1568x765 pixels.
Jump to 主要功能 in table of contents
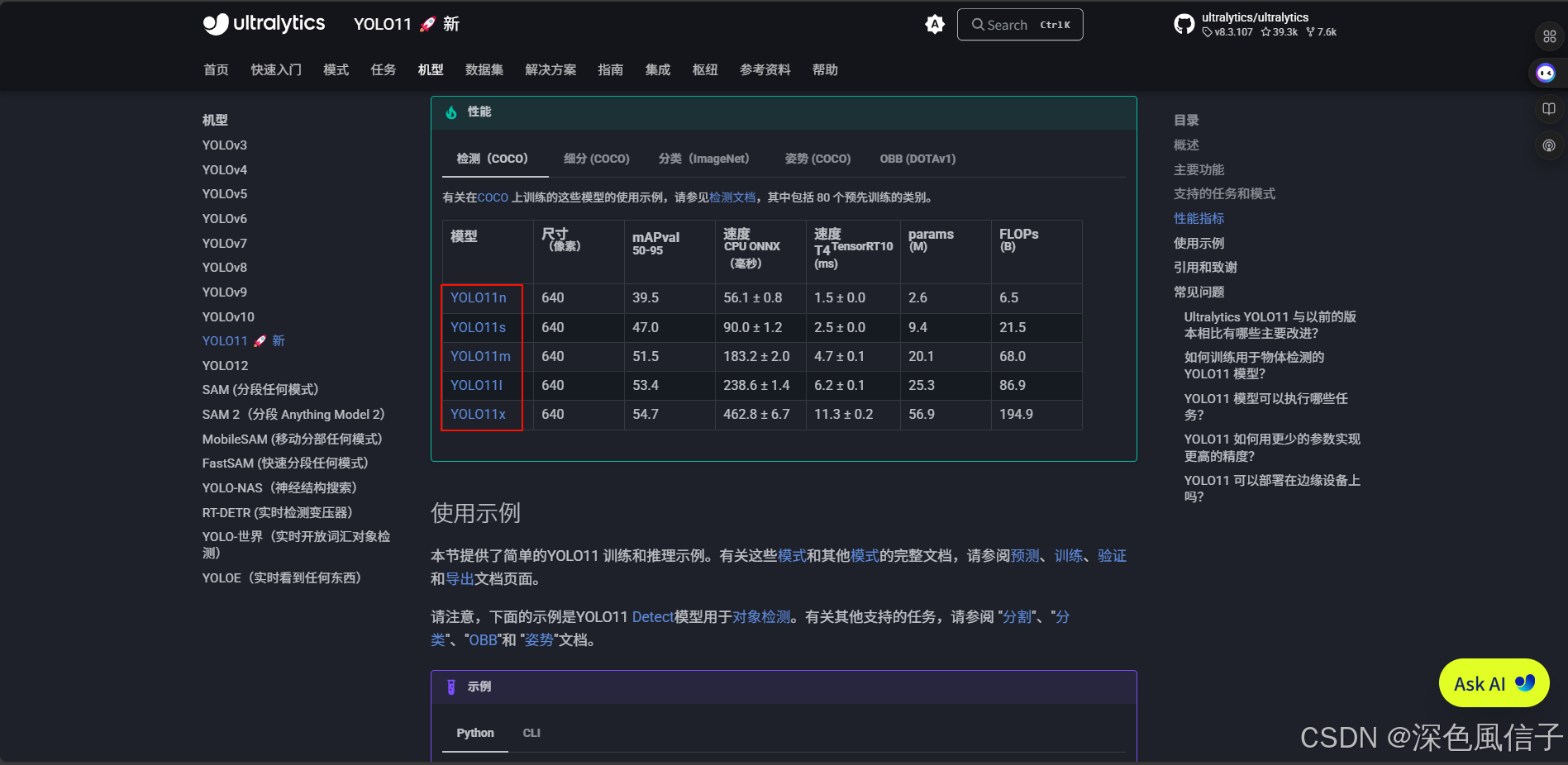[x=1199, y=170]
